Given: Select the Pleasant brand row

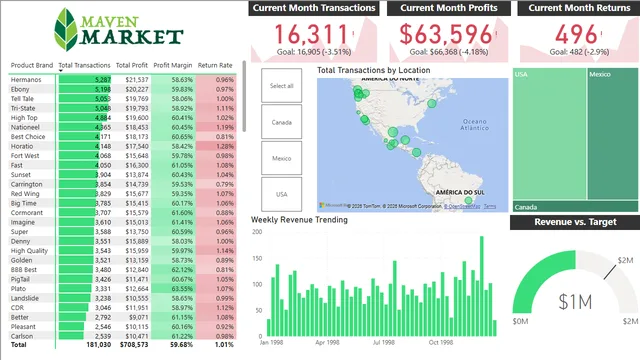Looking at the screenshot, I should [122, 327].
